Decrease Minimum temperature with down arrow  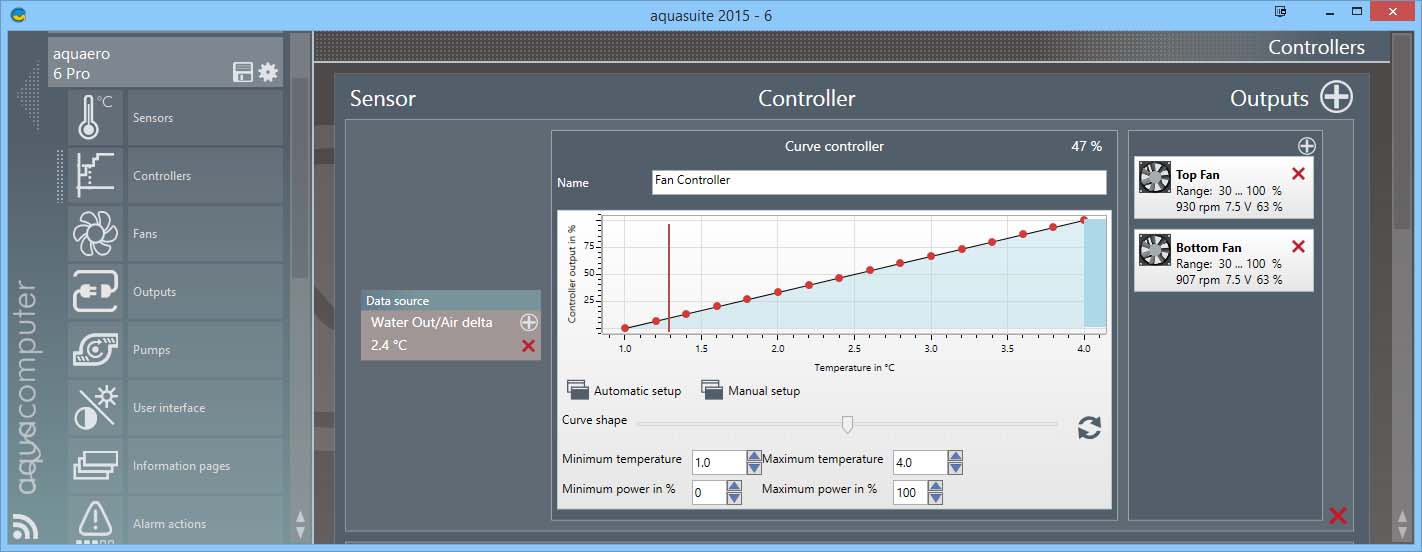[x=755, y=468]
